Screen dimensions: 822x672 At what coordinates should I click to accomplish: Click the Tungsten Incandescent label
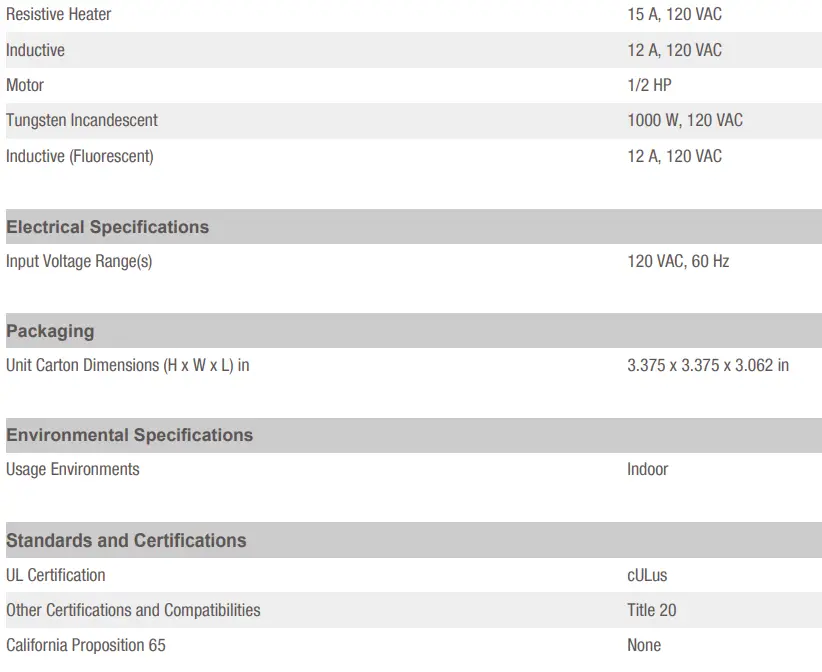pyautogui.click(x=82, y=120)
